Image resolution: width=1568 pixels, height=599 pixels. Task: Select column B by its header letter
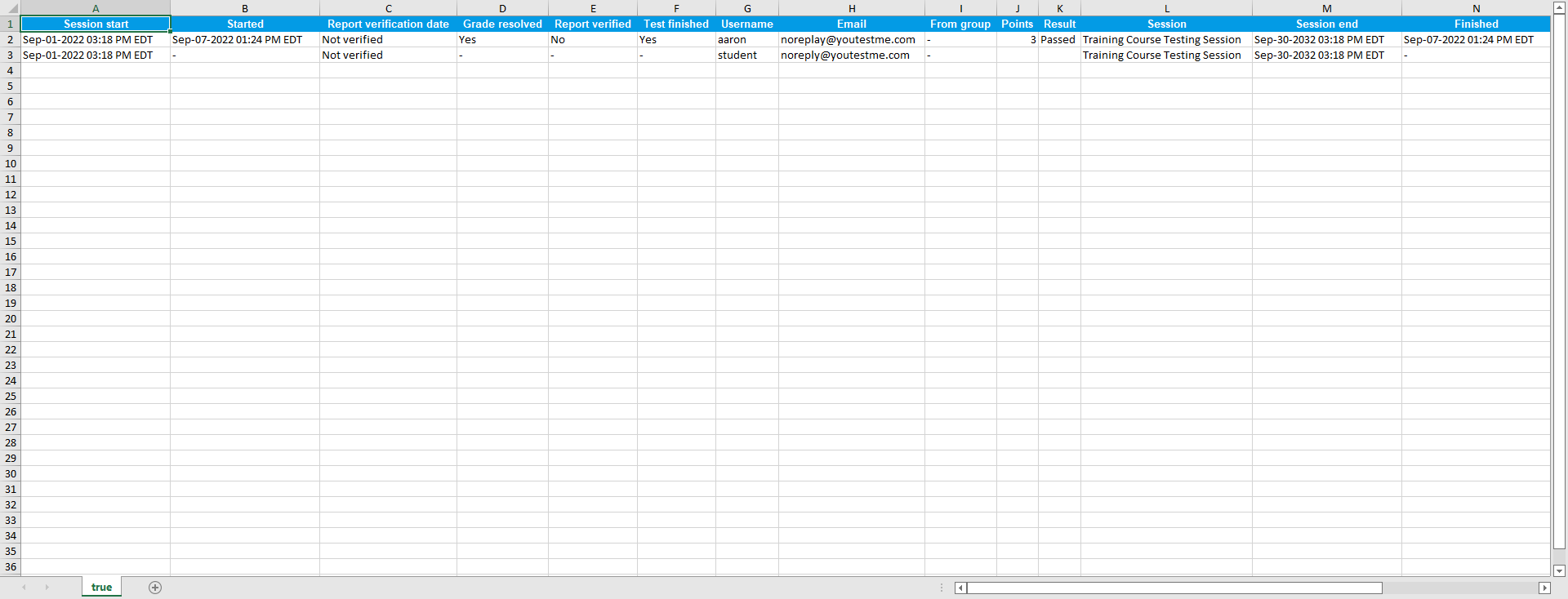coord(245,8)
